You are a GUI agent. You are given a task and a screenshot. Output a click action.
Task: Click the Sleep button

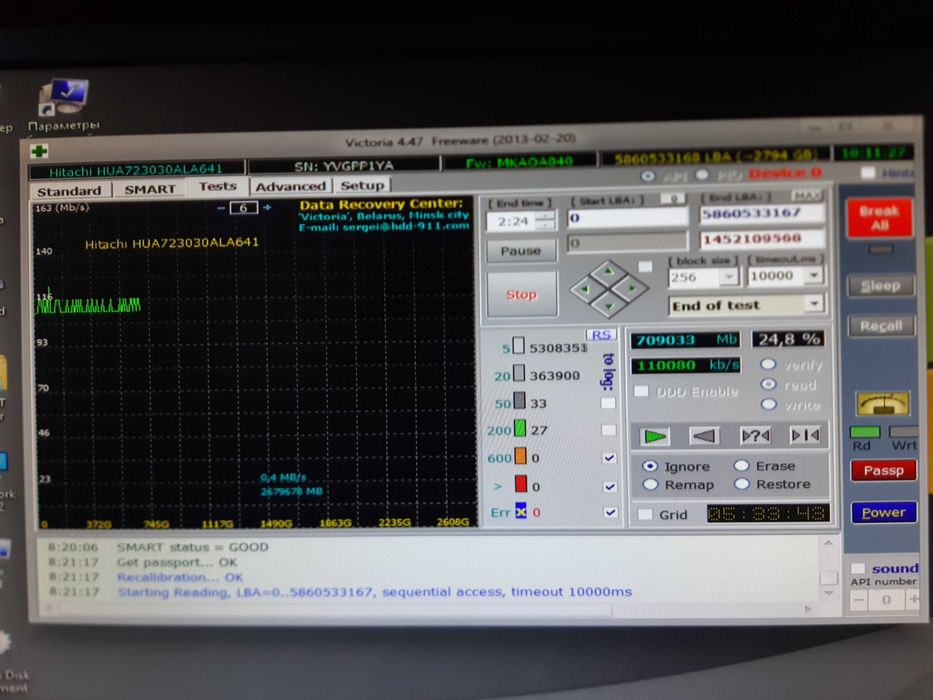click(x=881, y=286)
